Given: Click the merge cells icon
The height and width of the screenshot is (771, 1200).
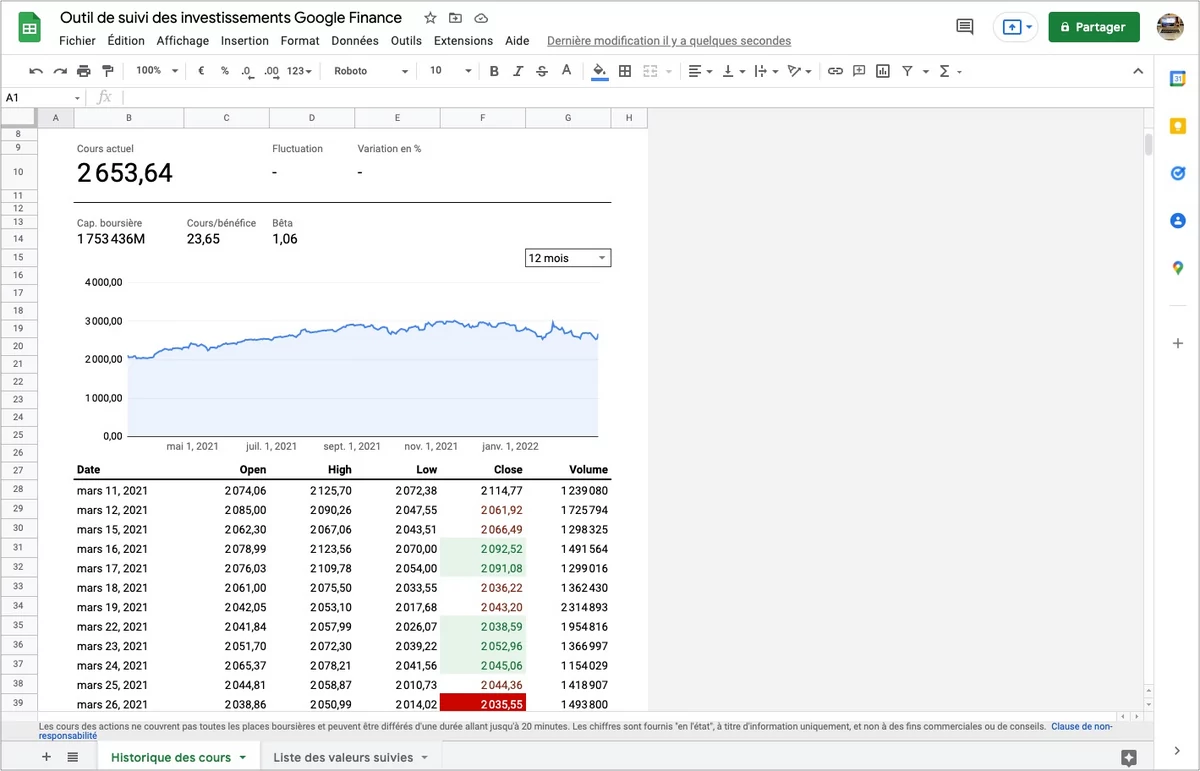Looking at the screenshot, I should click(x=650, y=71).
